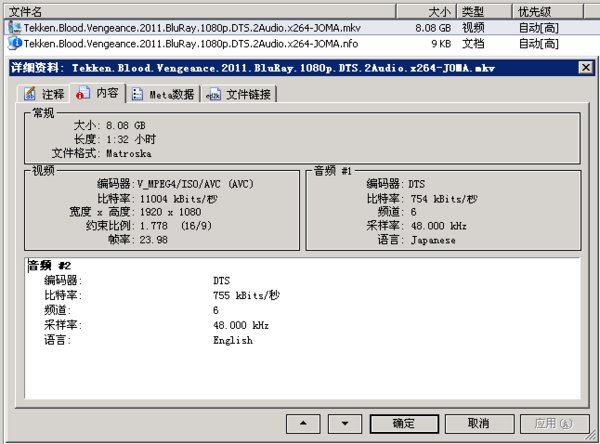Click the disabled 应用 button

554,424
